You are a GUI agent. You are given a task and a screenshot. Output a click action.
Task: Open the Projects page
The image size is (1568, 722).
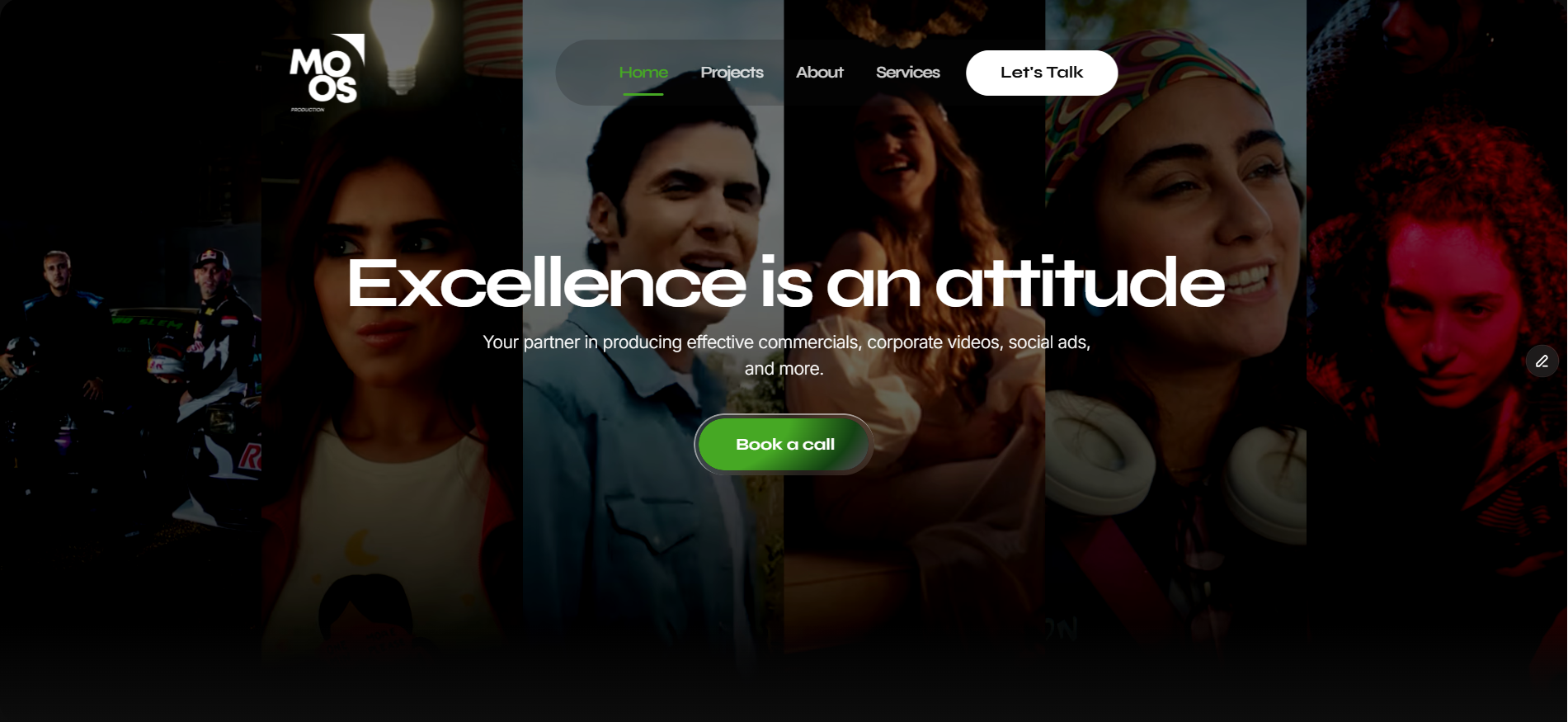pos(732,73)
